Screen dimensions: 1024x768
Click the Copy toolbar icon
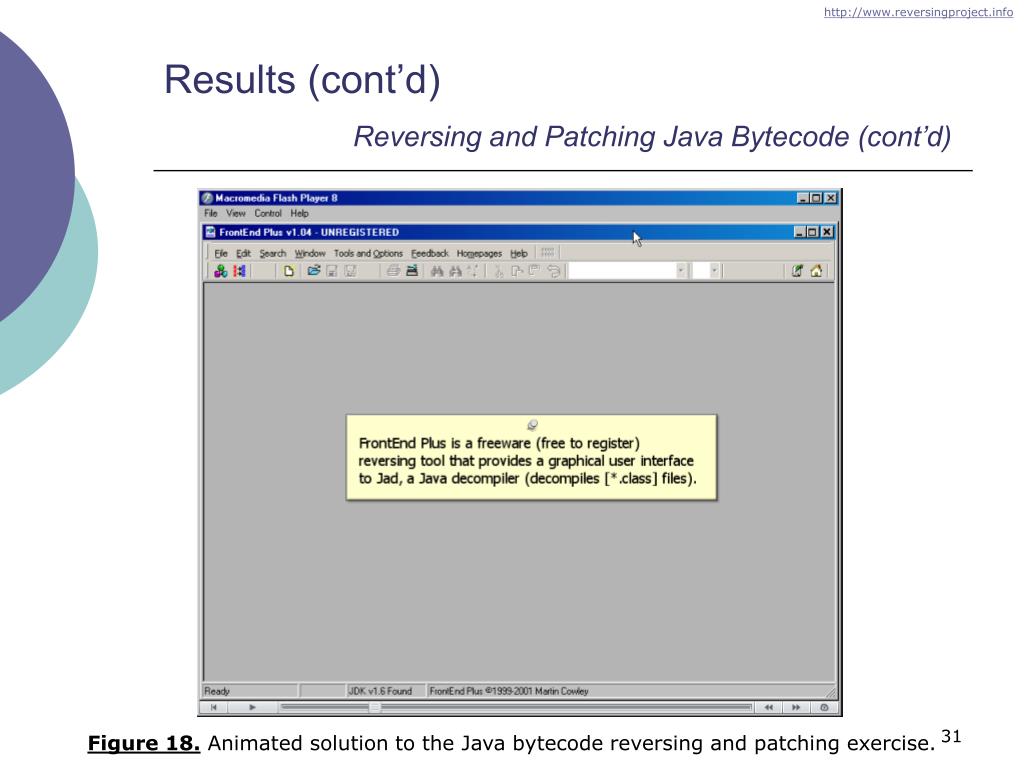tap(517, 271)
